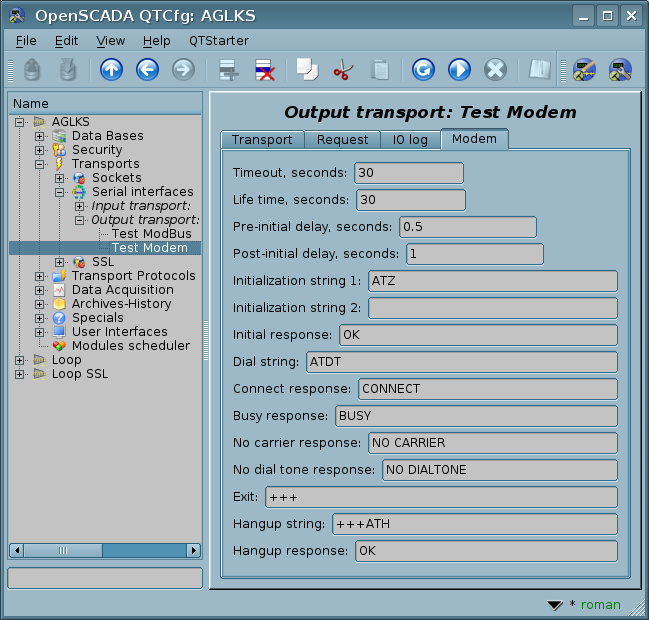
Task: Collapse the Output transport node
Action: click(79, 220)
